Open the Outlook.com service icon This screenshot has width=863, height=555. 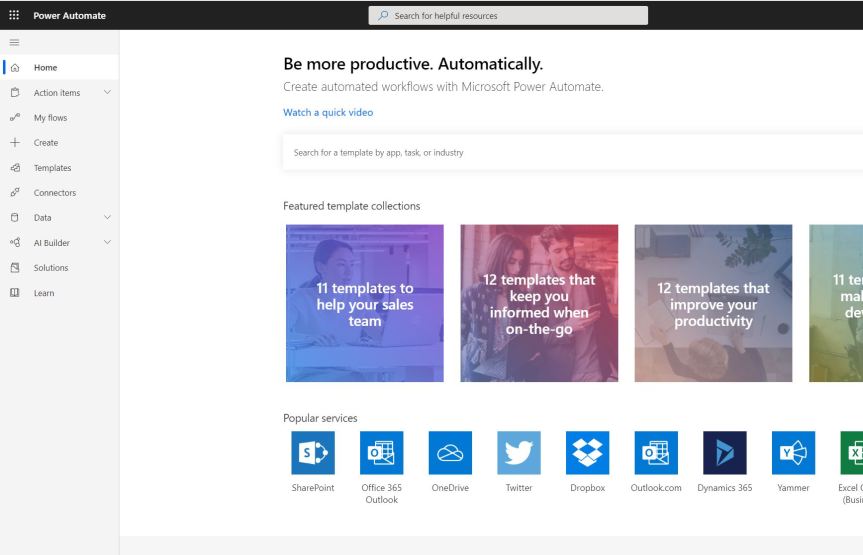656,453
